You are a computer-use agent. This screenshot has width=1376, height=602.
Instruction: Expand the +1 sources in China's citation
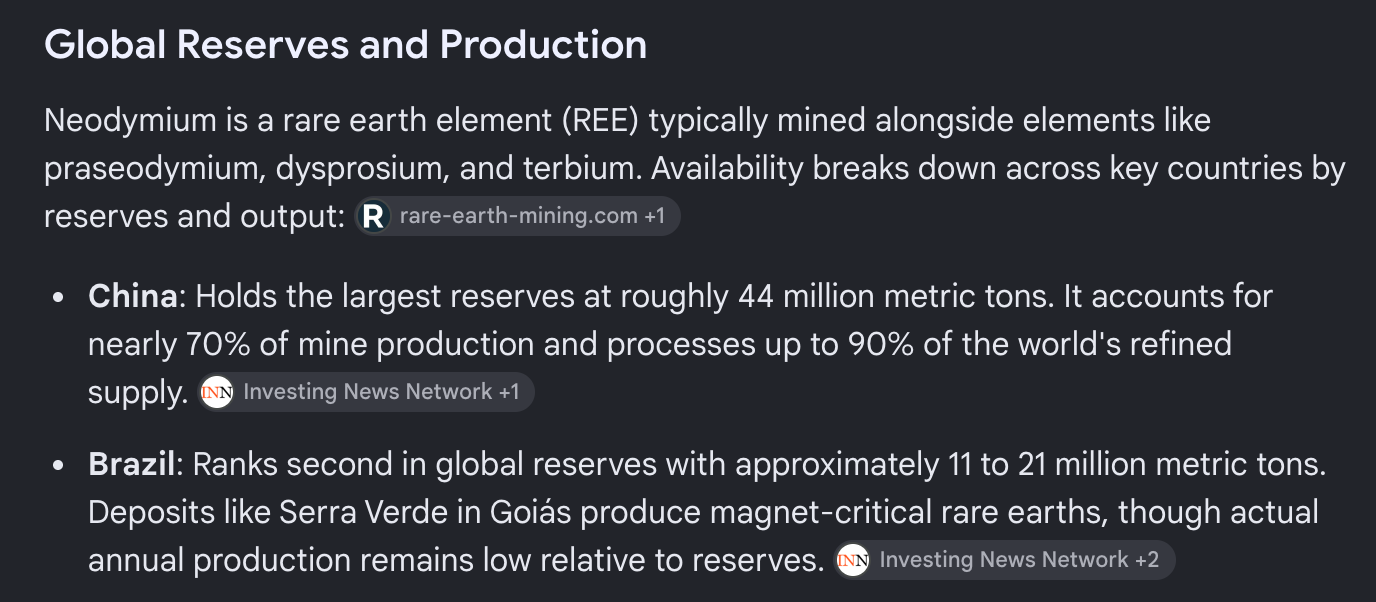508,392
